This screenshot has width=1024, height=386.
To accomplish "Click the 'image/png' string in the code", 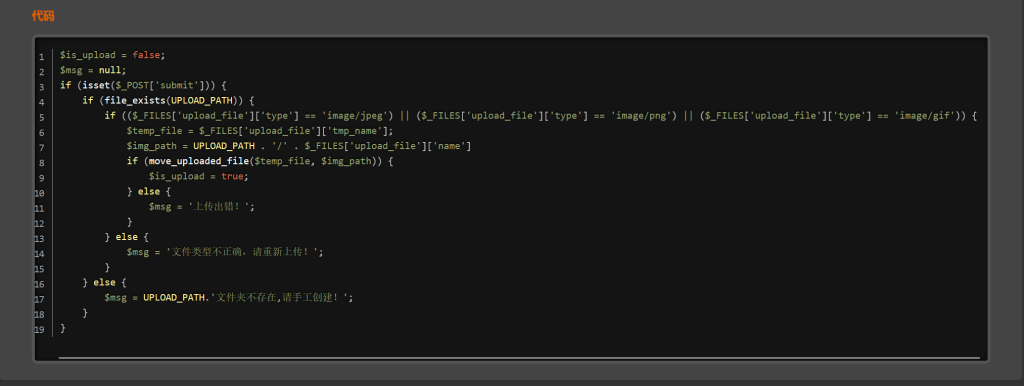I will (644, 116).
